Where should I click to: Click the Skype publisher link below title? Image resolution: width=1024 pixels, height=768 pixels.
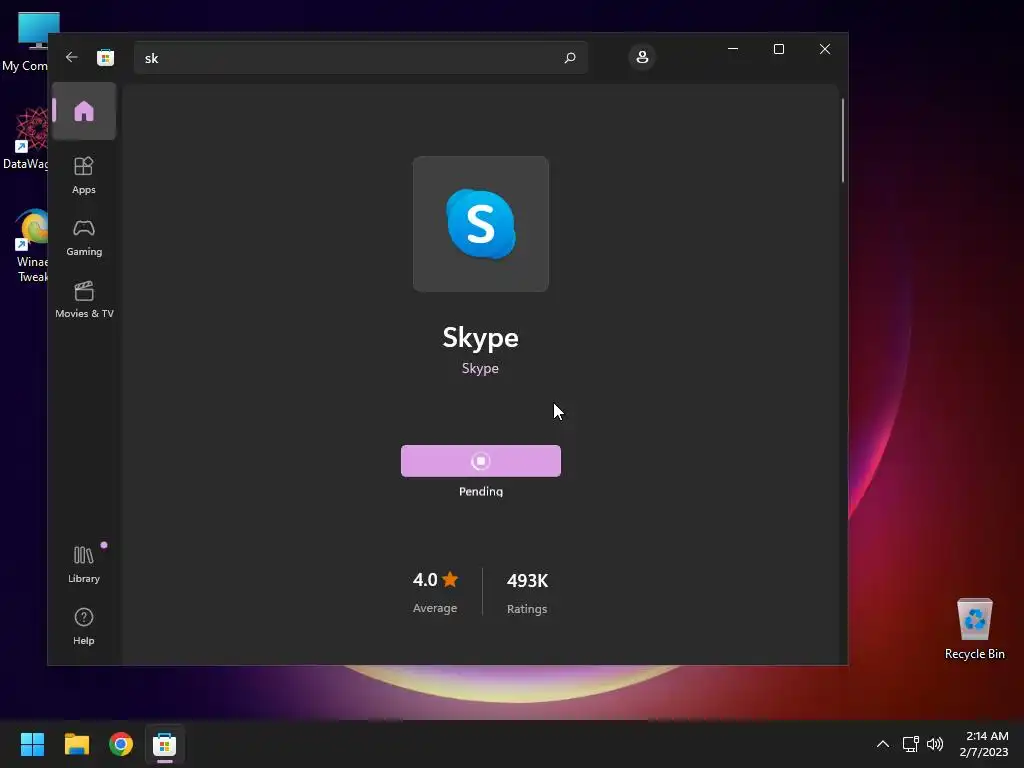pos(480,368)
